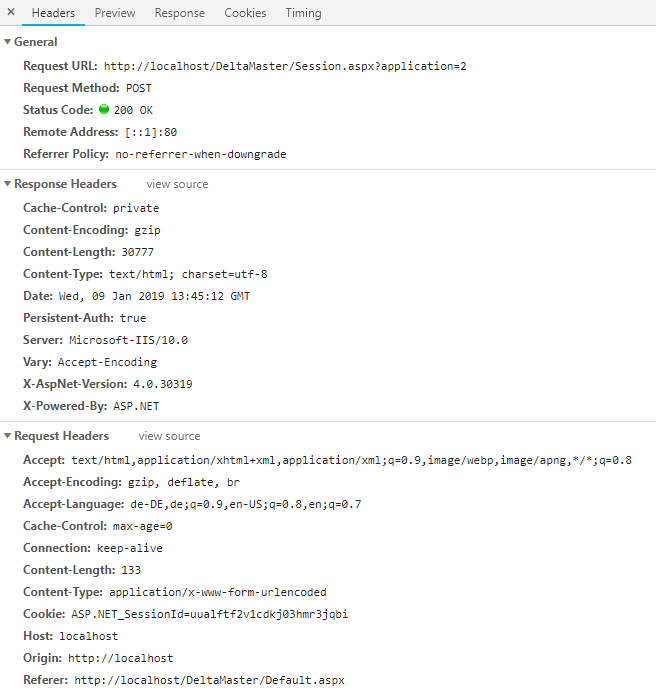The image size is (656, 694).
Task: Select the Cookies tab
Action: (245, 13)
